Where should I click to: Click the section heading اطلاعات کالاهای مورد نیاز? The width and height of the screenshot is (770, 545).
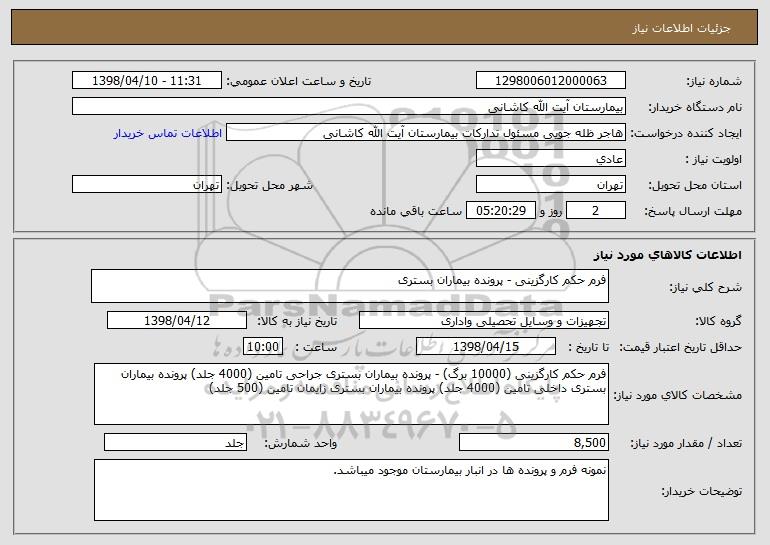pyautogui.click(x=667, y=255)
